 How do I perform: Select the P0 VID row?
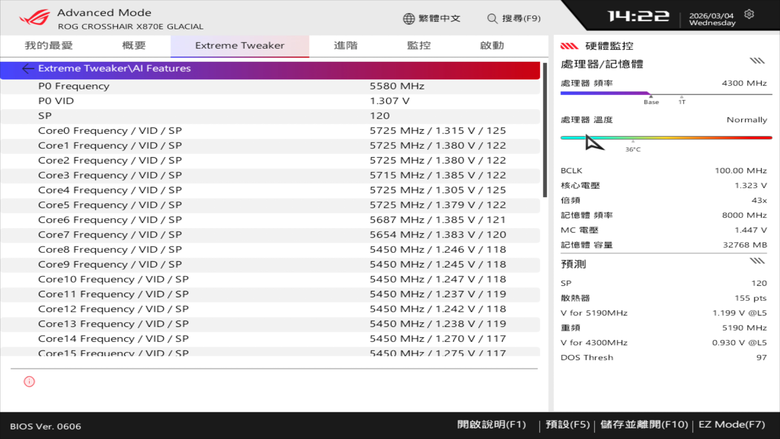(x=270, y=101)
